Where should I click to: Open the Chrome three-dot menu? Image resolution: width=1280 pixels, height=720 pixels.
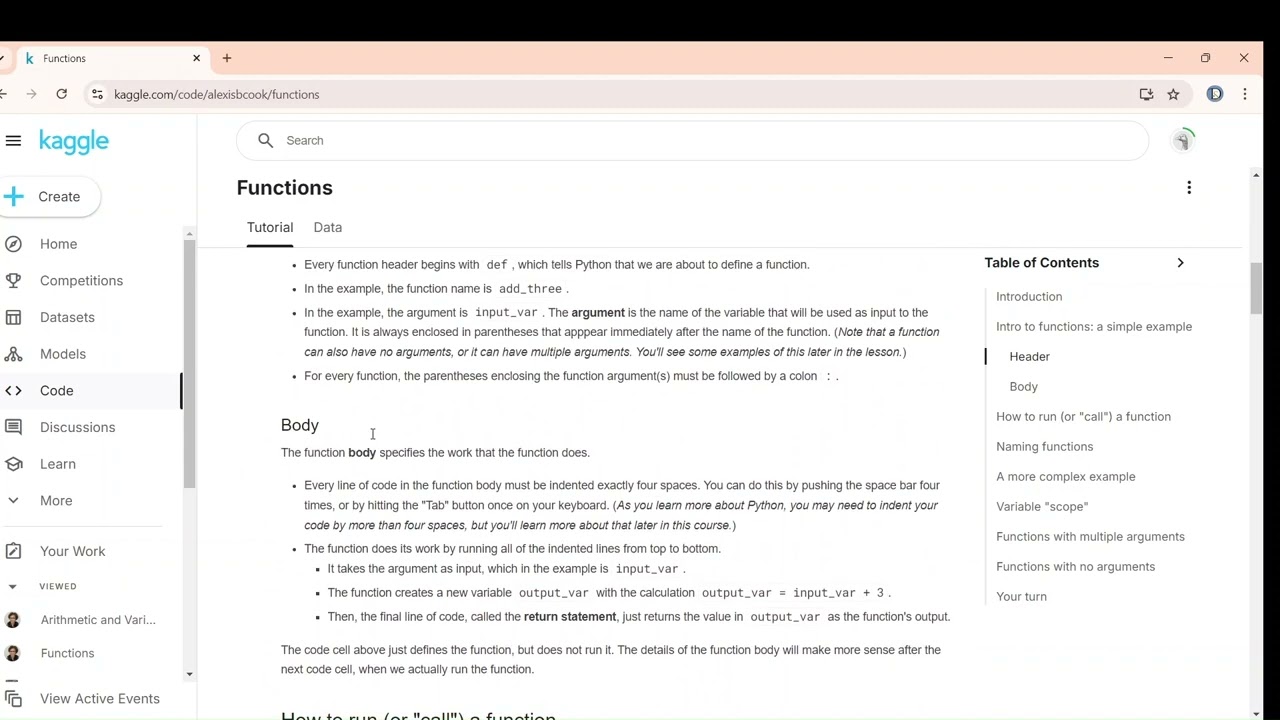pos(1245,94)
